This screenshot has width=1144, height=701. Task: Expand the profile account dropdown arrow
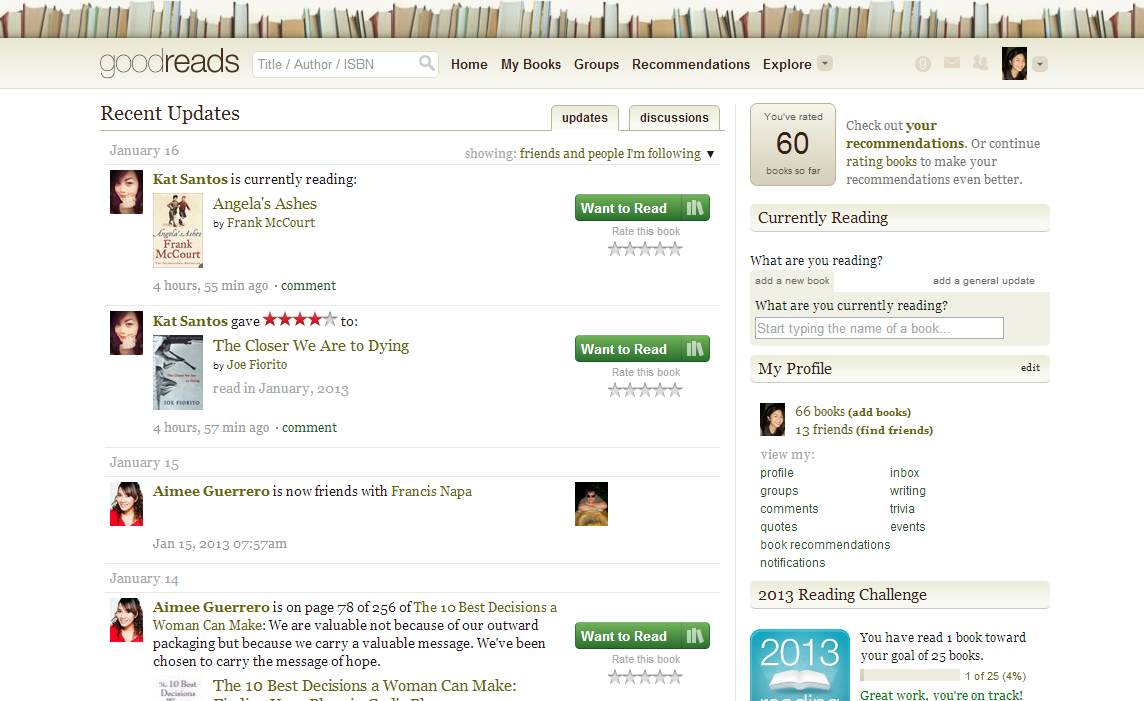[1040, 64]
